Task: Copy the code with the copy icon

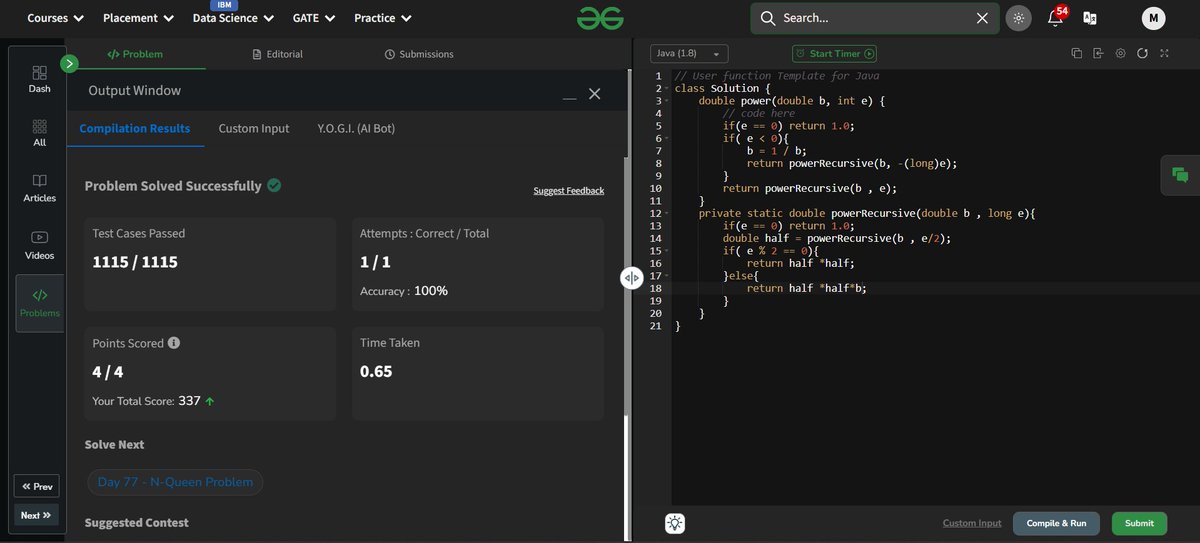Action: (1077, 54)
